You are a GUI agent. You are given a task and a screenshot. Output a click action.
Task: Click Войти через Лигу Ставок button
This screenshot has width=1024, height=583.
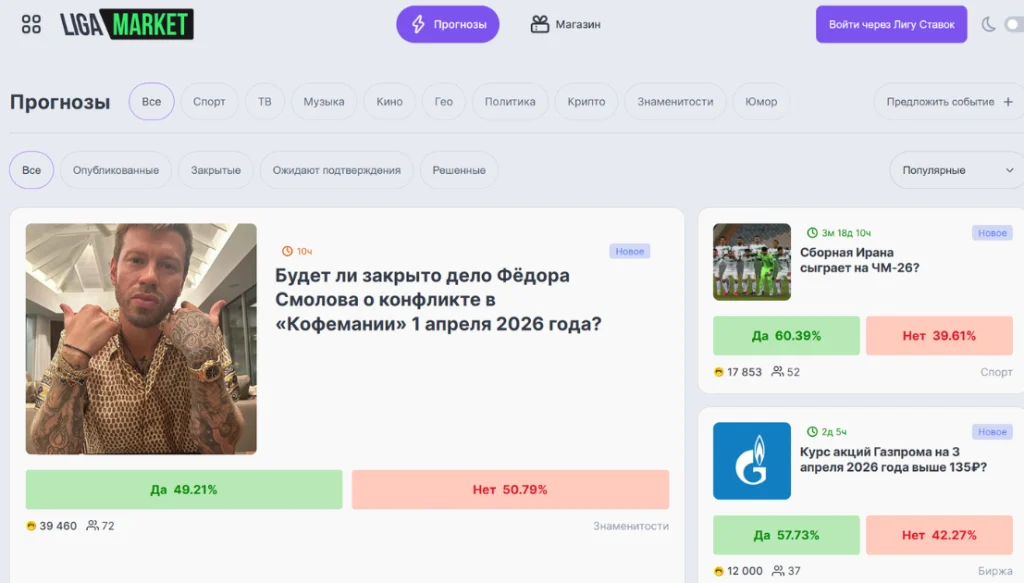[x=891, y=24]
